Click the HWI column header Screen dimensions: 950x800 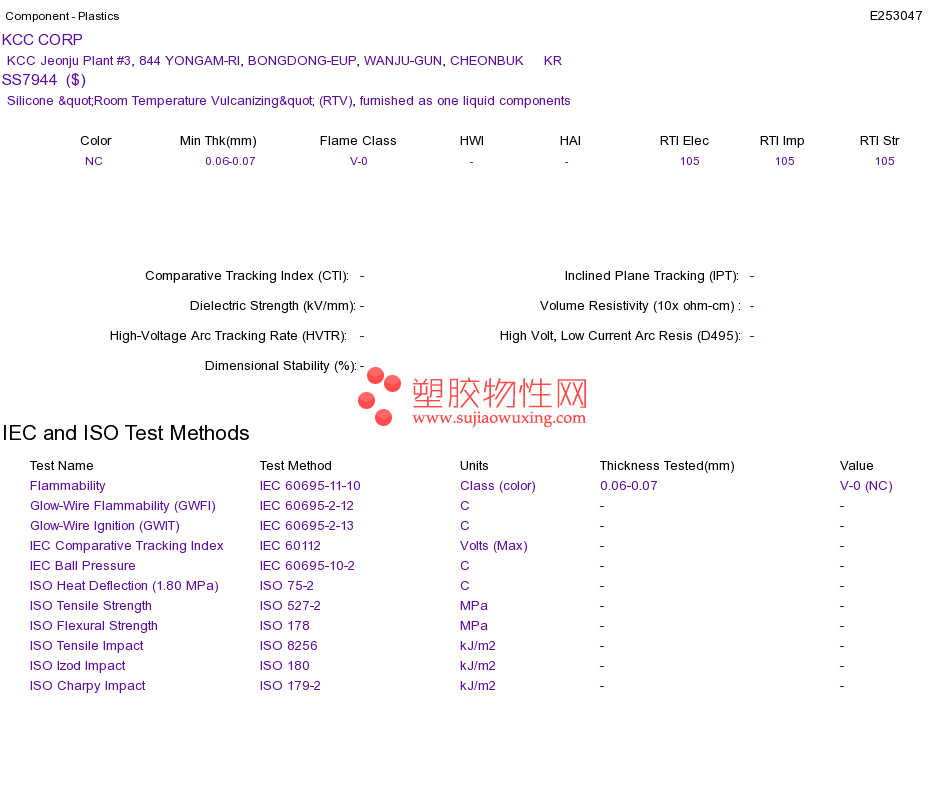(x=472, y=141)
